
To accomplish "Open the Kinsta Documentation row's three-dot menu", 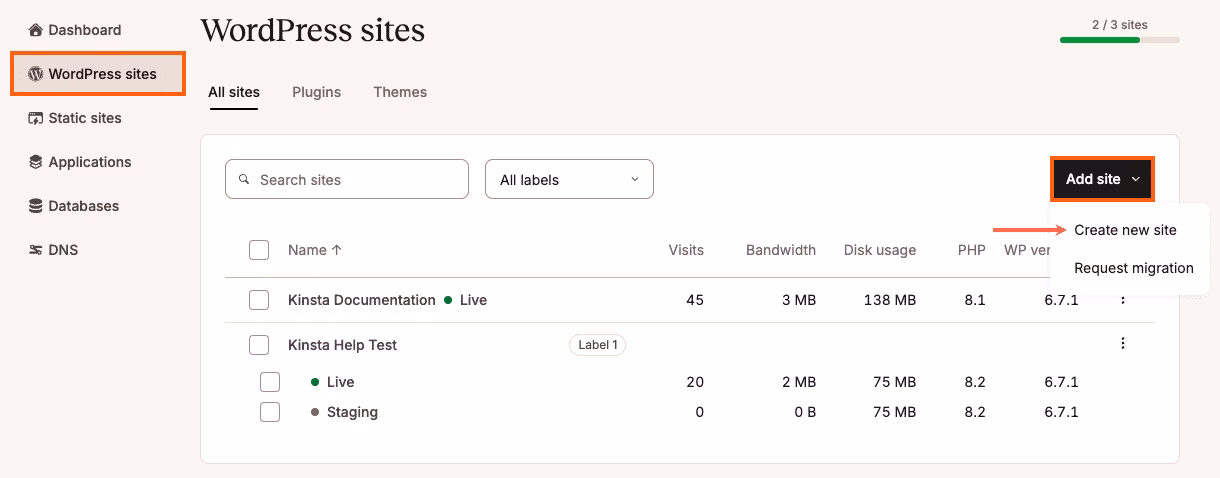I will tap(1123, 300).
